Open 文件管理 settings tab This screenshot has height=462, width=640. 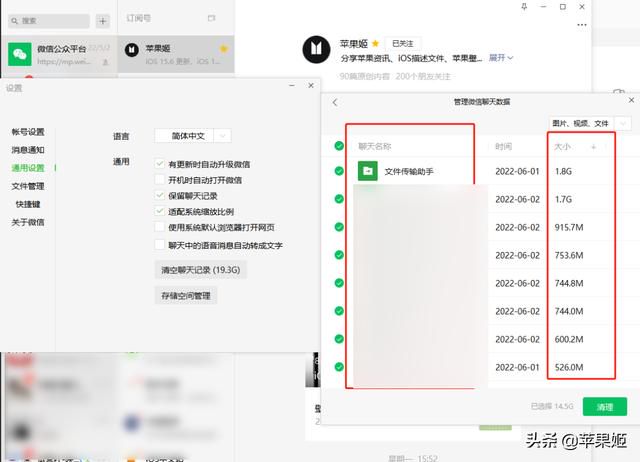coord(28,186)
